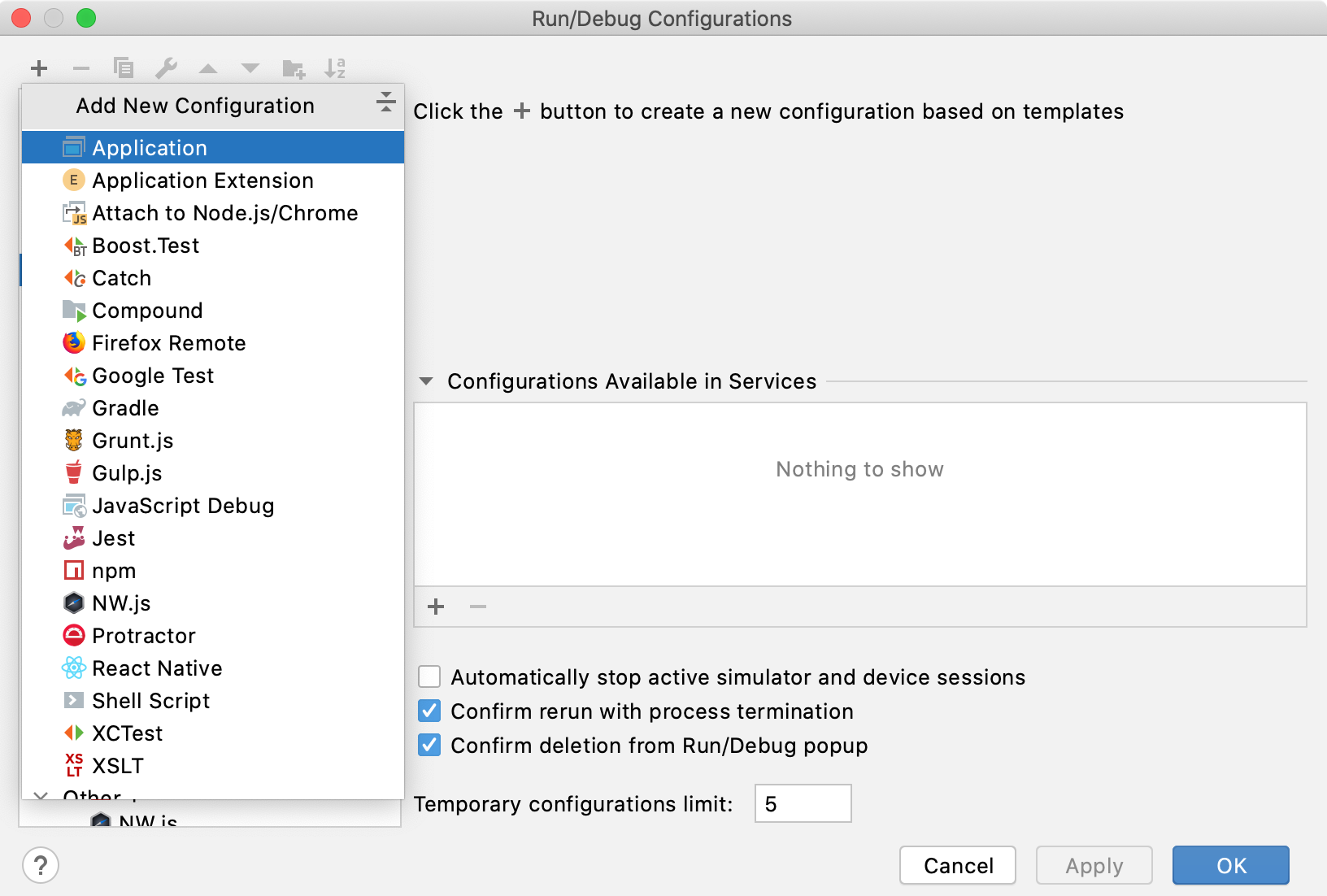This screenshot has height=896, width=1327.
Task: Uncheck Confirm deletion from Run/Debug popup
Action: click(x=429, y=745)
